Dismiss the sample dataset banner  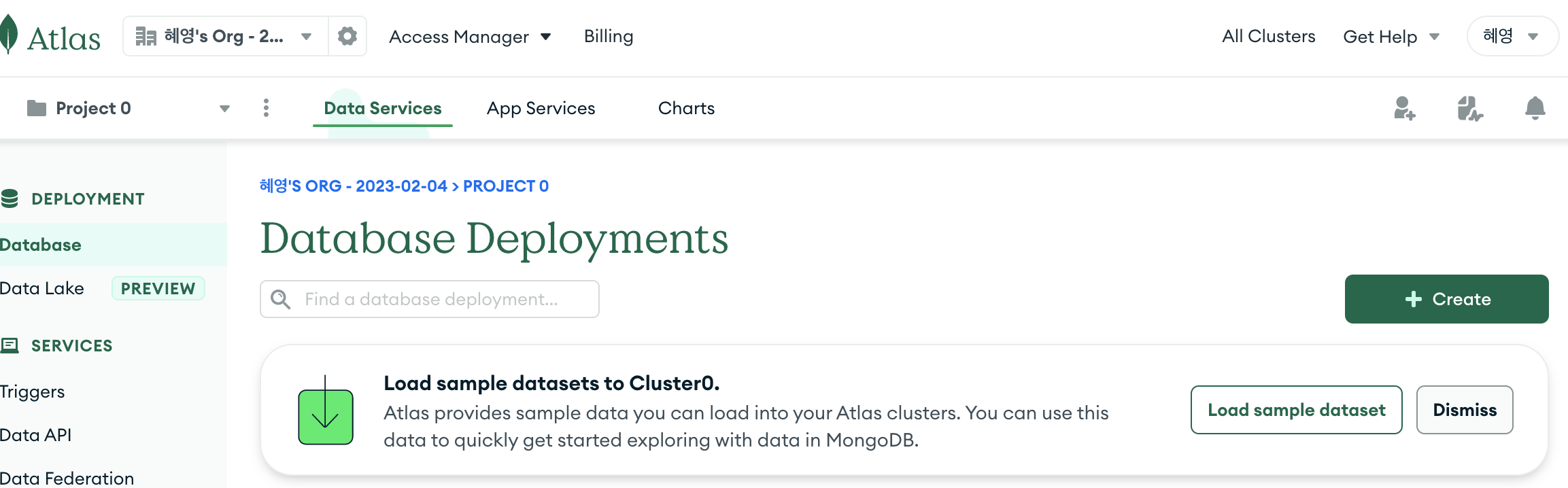pyautogui.click(x=1465, y=410)
